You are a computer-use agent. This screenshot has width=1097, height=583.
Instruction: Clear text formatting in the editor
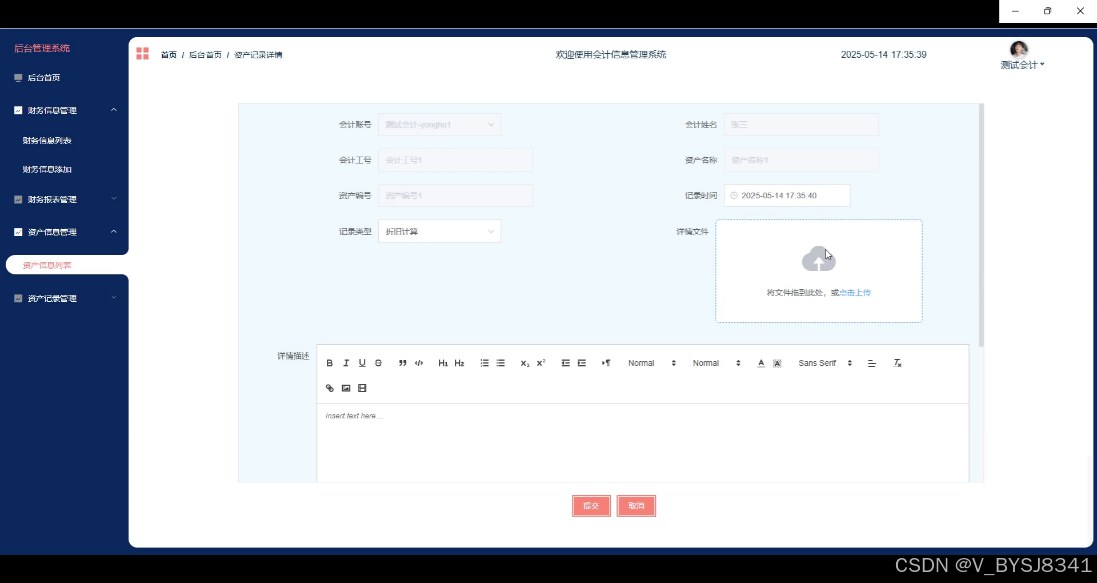pos(897,363)
